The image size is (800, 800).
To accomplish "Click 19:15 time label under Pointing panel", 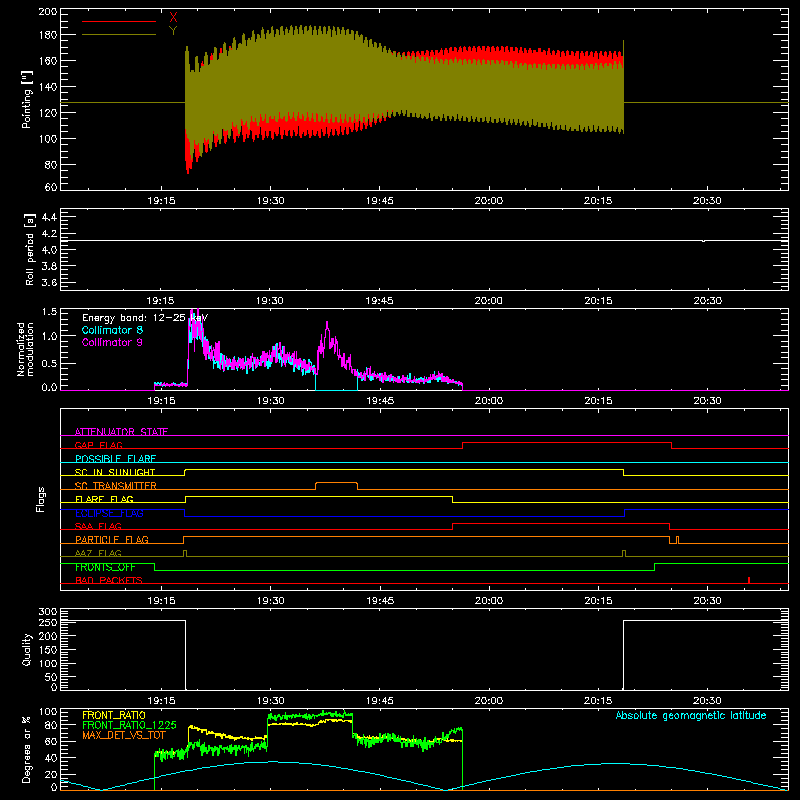I will point(161,201).
